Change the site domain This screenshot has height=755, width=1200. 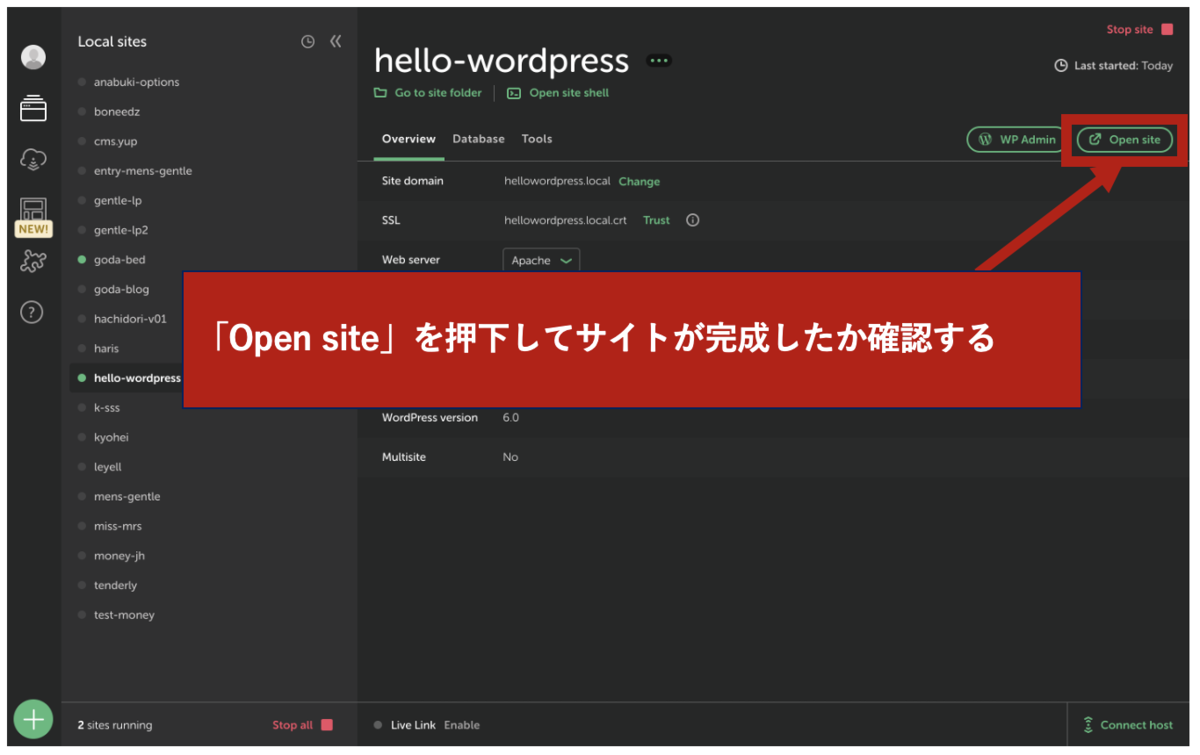(639, 181)
